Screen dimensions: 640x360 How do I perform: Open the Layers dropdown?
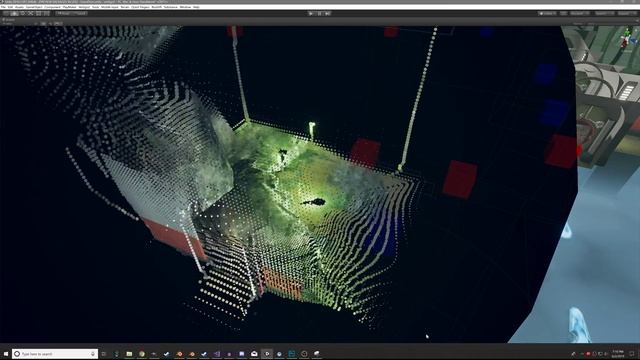click(604, 13)
